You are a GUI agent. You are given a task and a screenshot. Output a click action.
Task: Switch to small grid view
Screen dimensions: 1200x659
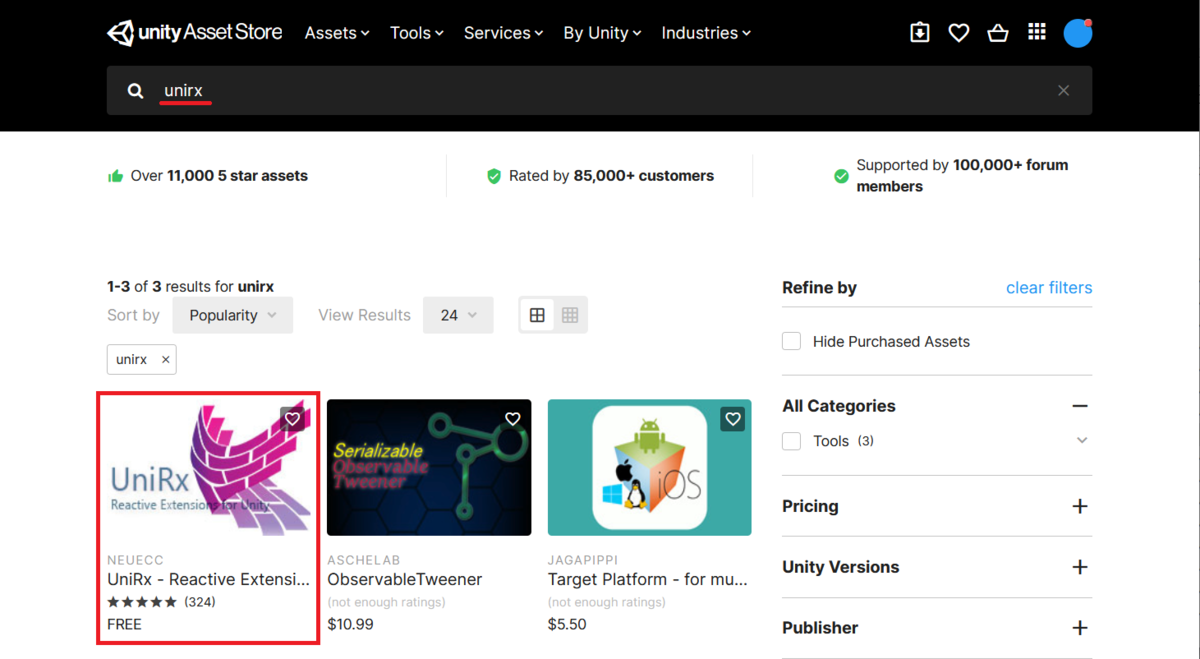click(570, 315)
